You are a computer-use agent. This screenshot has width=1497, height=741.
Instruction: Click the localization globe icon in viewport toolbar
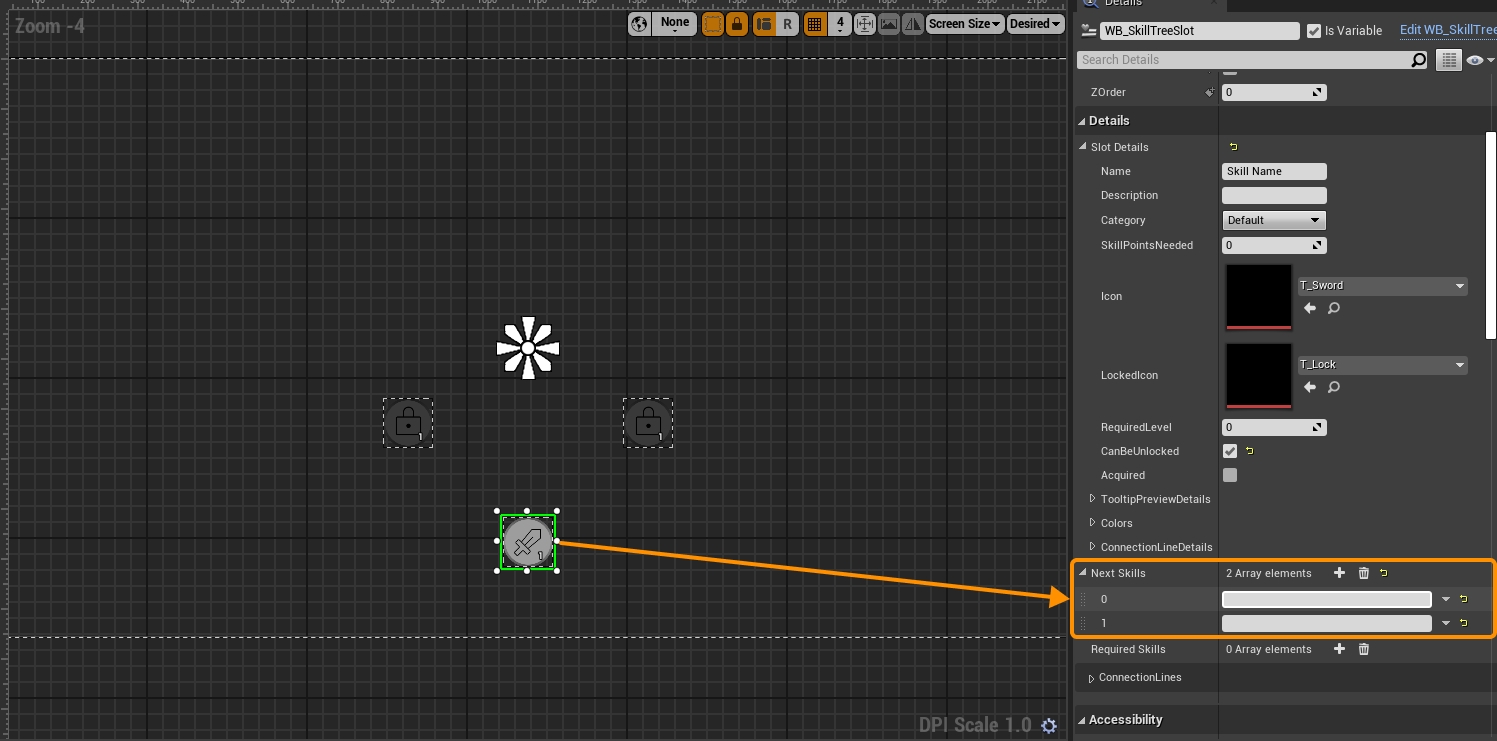[640, 24]
